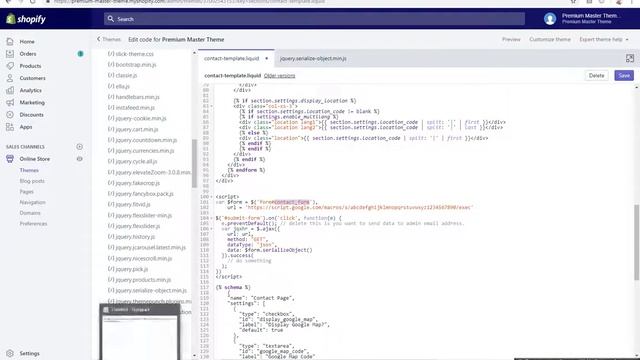Open the Older versions link
Image resolution: width=640 pixels, height=360 pixels.
click(x=279, y=76)
